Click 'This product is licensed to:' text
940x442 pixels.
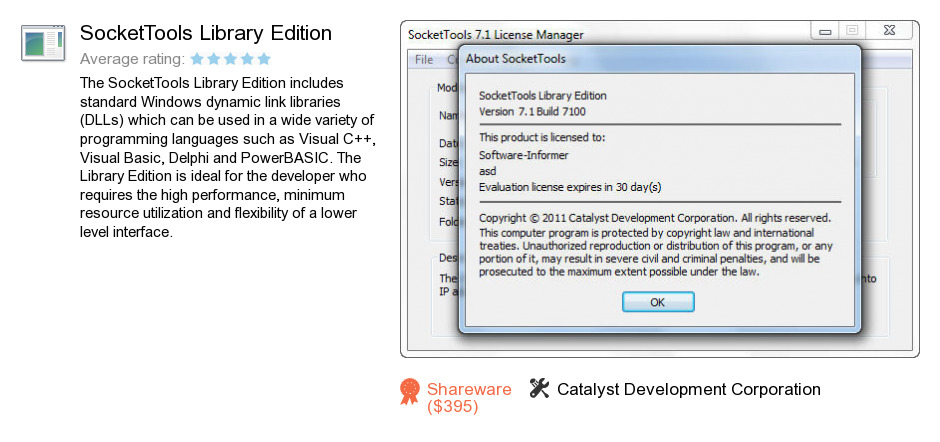pos(543,137)
